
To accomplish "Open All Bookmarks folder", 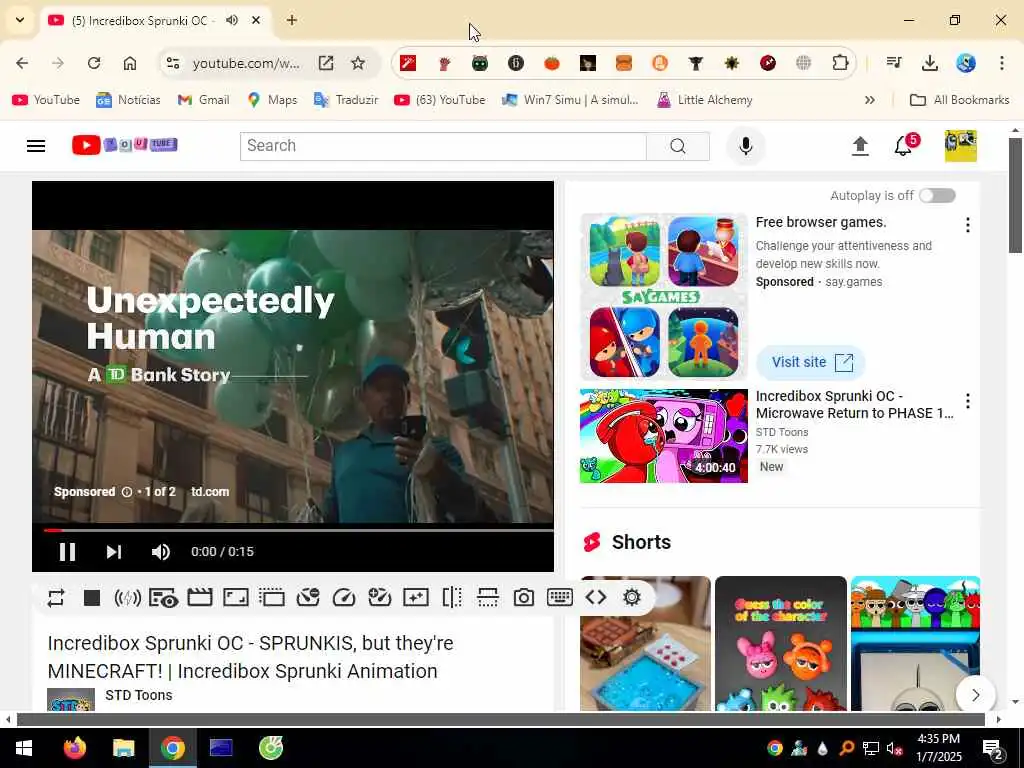I will click(x=960, y=100).
